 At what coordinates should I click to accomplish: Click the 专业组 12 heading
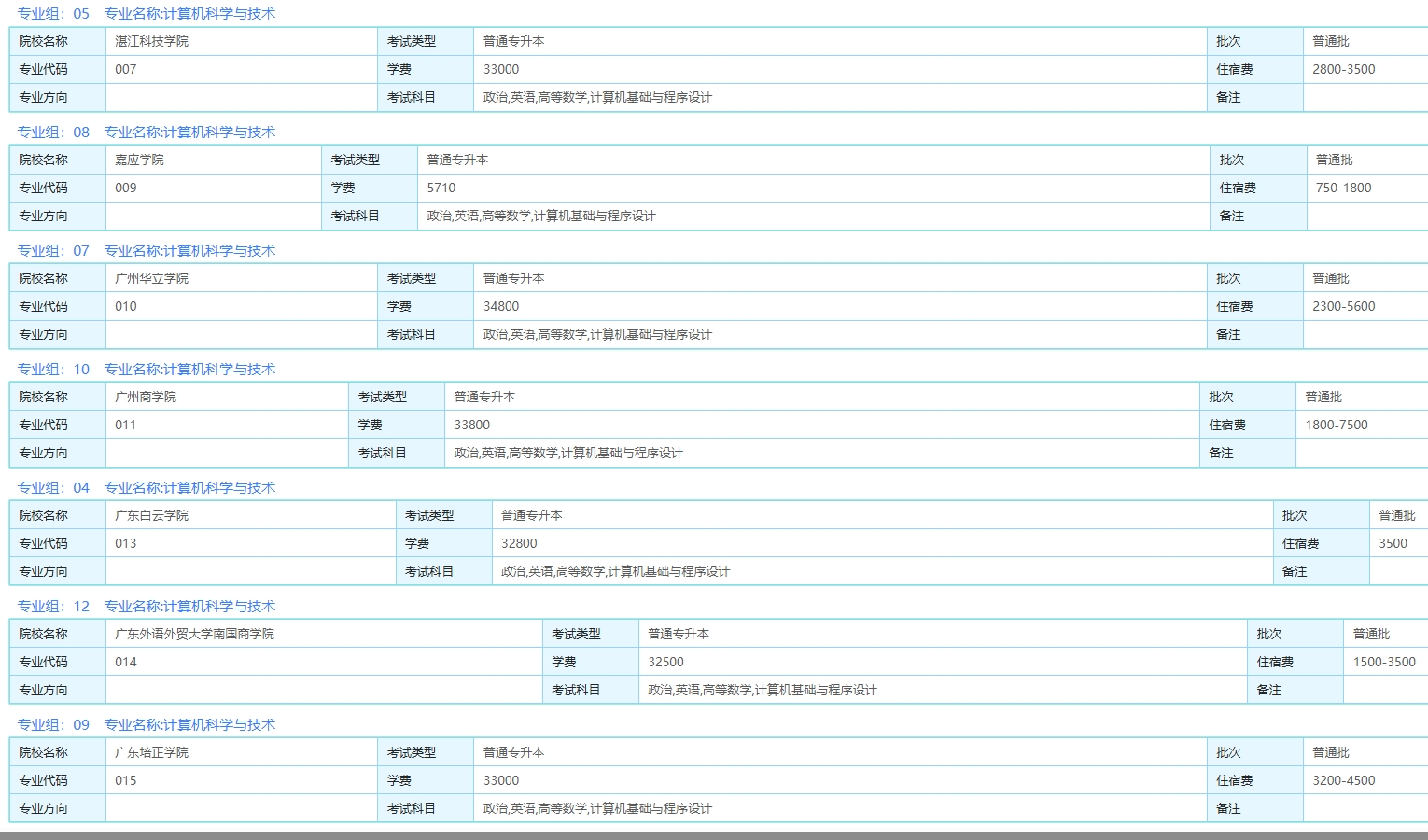pyautogui.click(x=147, y=607)
